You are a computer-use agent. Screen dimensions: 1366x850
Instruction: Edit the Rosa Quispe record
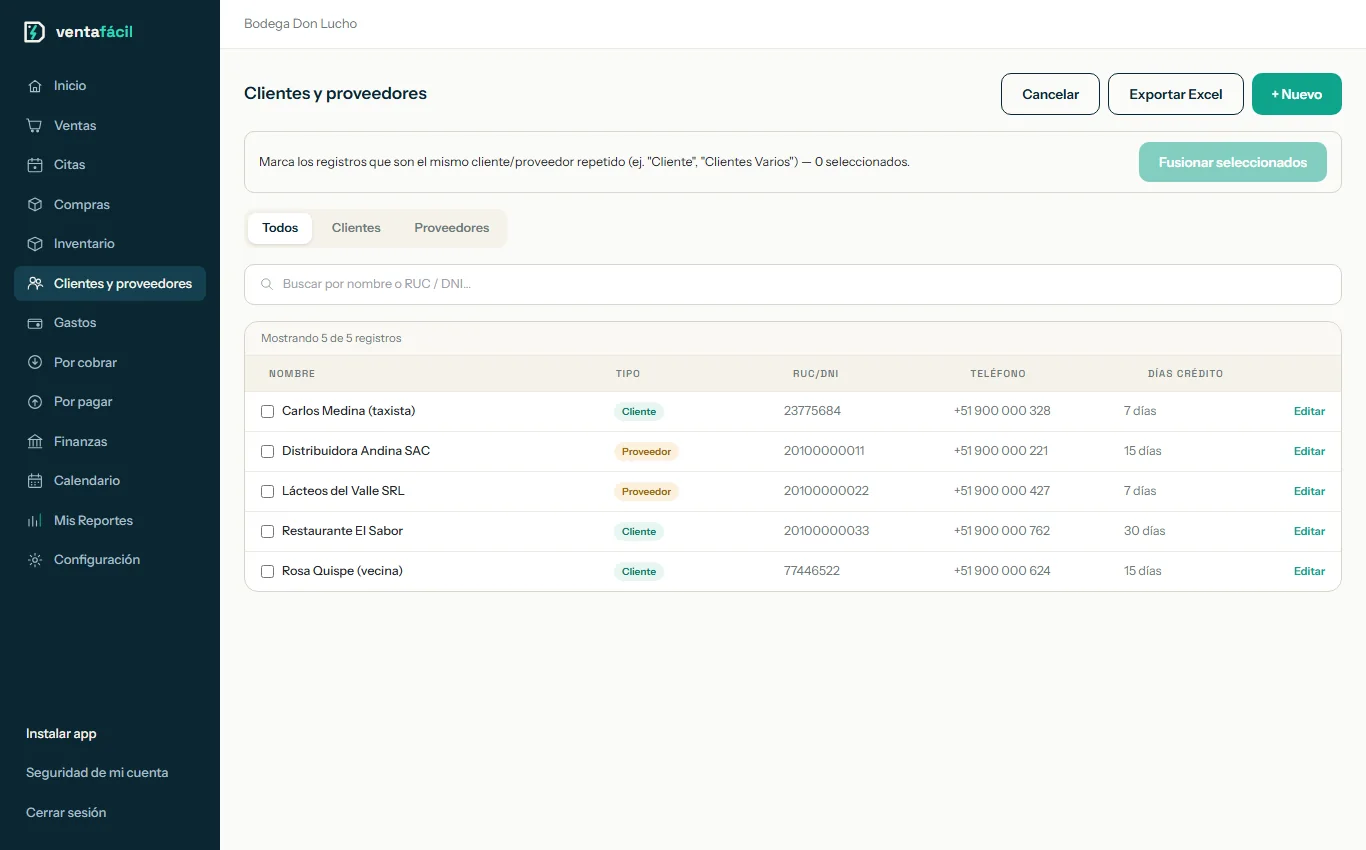(x=1309, y=571)
